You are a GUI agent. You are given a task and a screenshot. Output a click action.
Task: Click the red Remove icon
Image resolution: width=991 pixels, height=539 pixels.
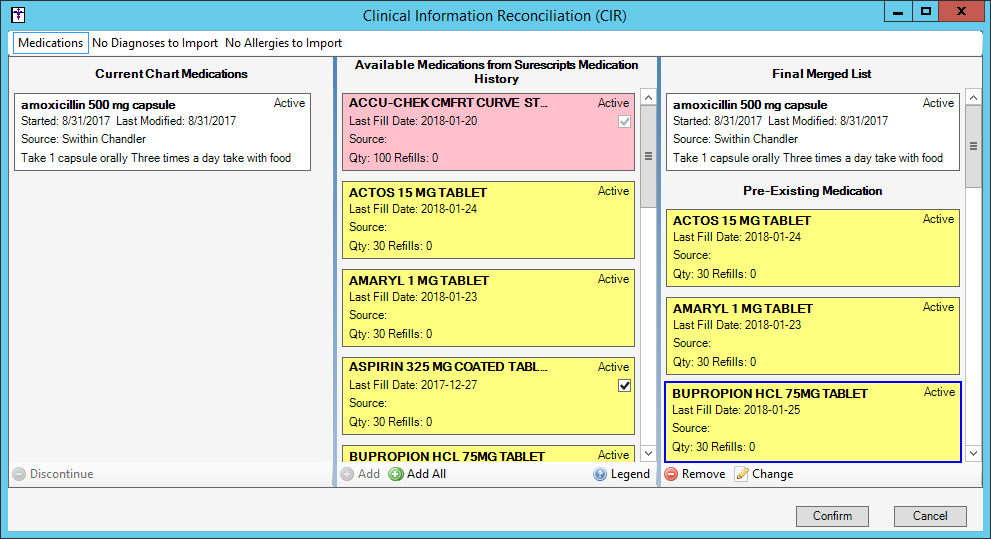coord(671,474)
